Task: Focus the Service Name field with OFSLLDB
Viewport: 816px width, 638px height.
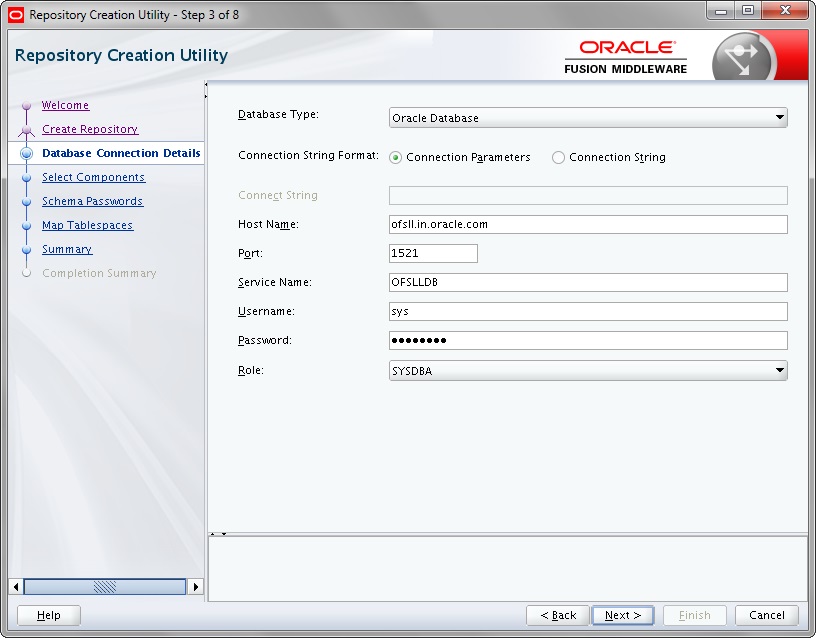Action: pyautogui.click(x=588, y=282)
